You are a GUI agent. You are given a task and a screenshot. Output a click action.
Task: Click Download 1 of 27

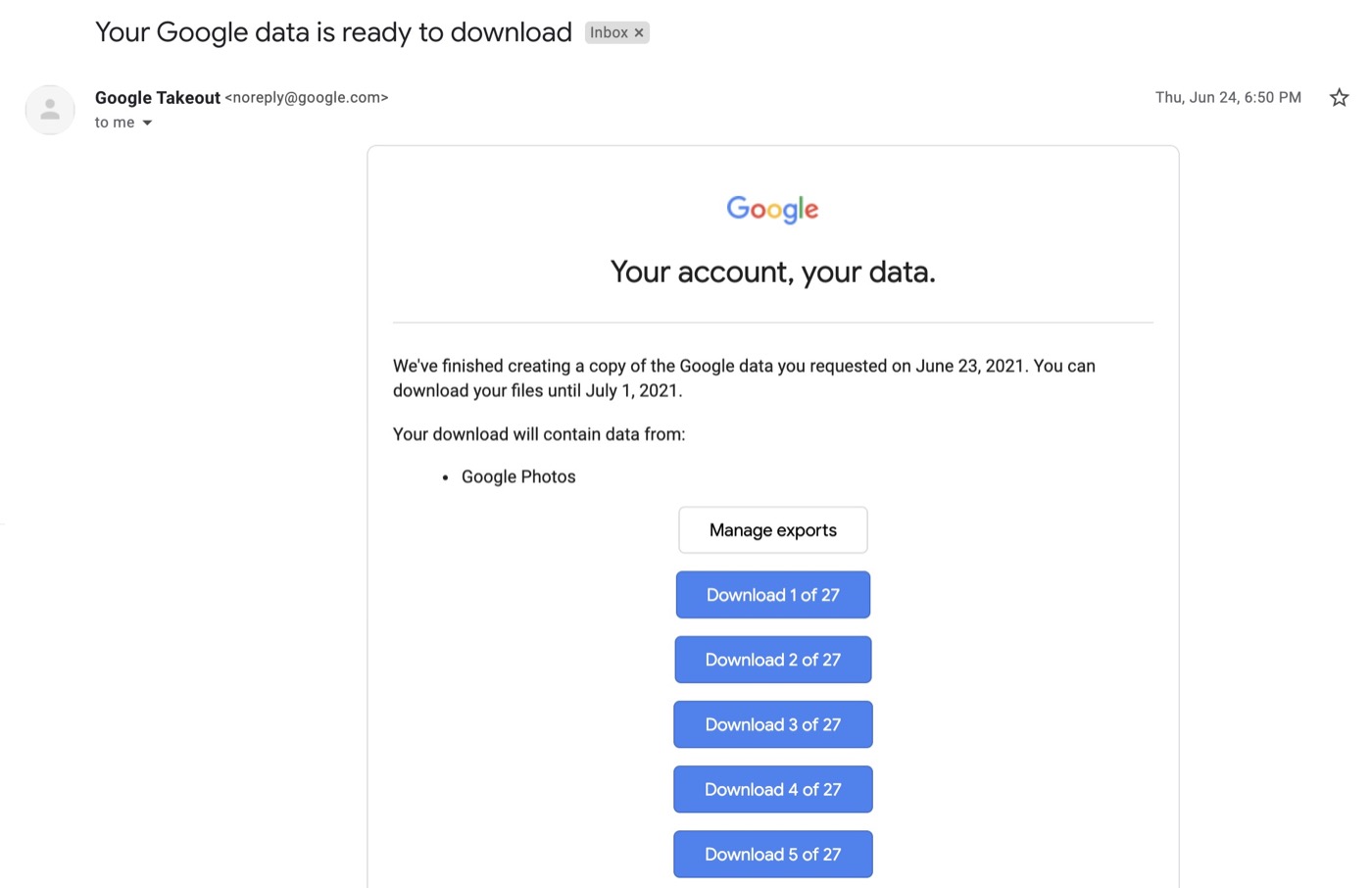coord(772,595)
